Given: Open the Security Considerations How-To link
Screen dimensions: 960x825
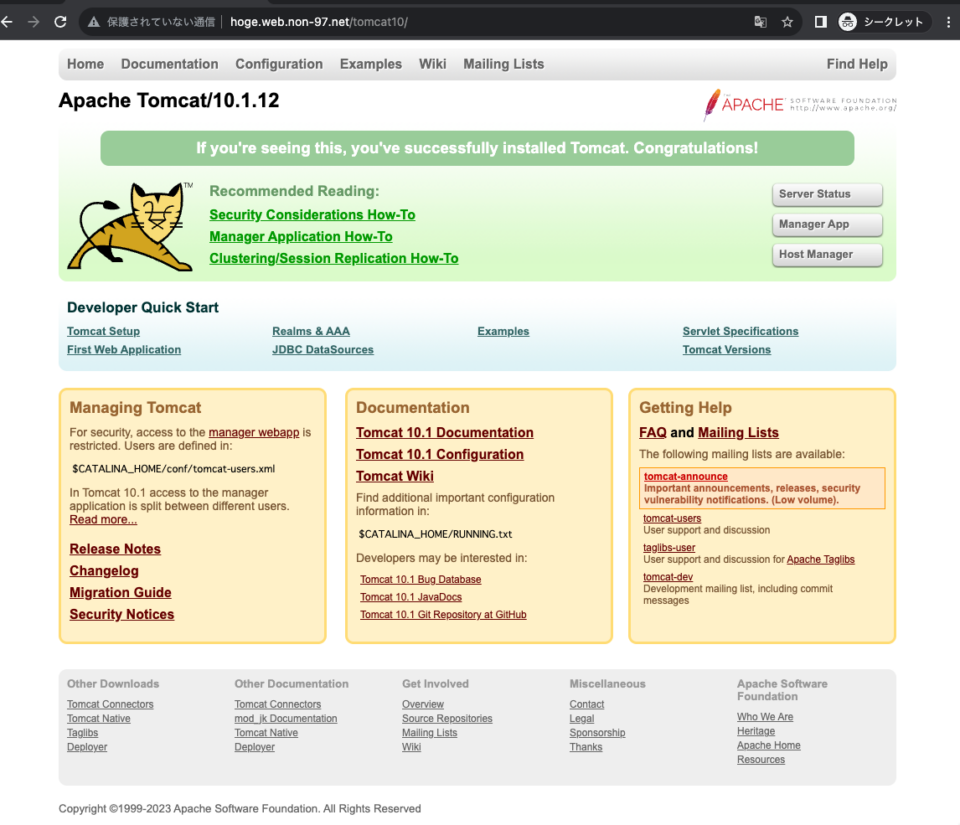Looking at the screenshot, I should coord(312,214).
